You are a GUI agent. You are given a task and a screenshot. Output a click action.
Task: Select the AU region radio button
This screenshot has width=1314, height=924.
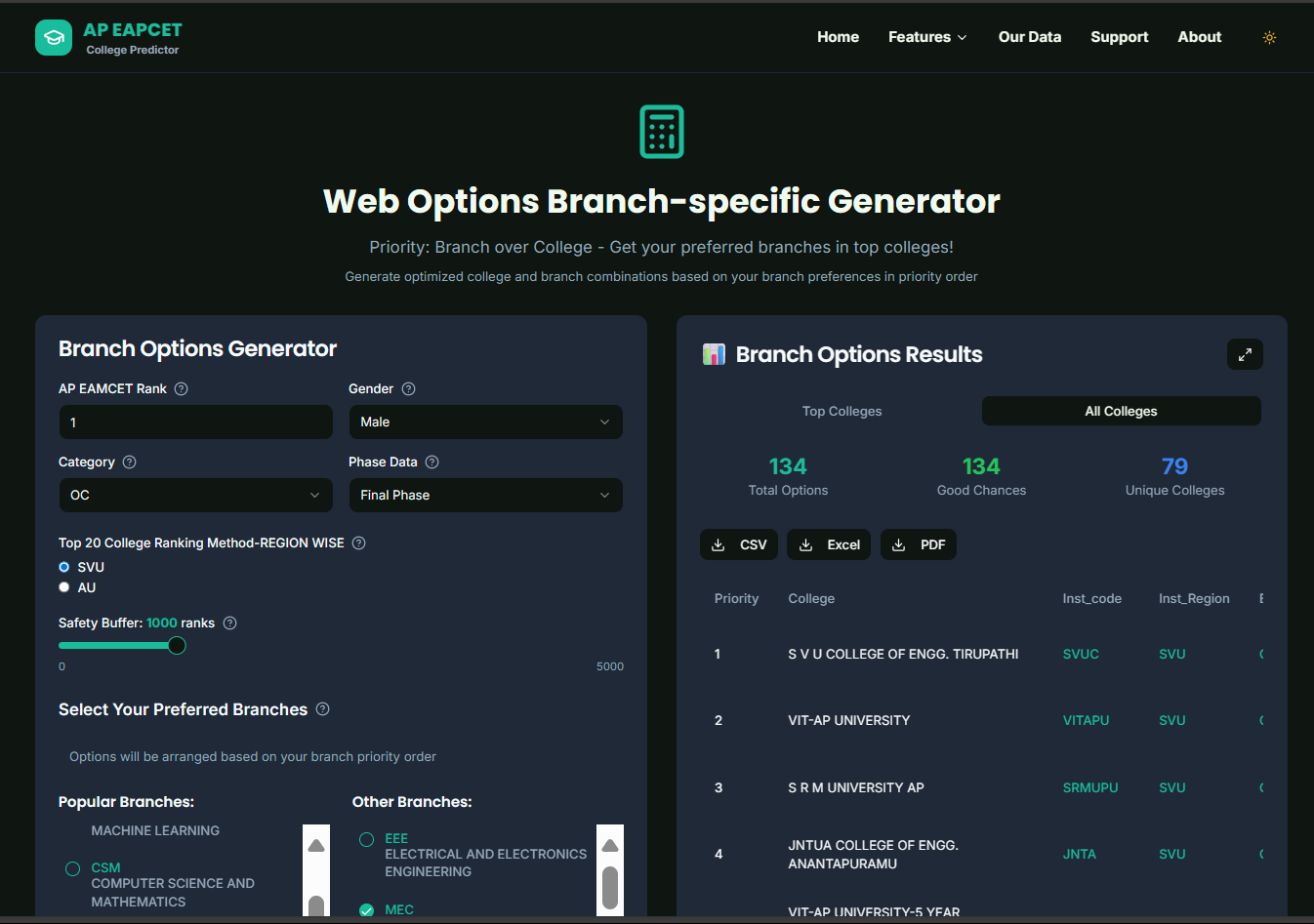(64, 587)
